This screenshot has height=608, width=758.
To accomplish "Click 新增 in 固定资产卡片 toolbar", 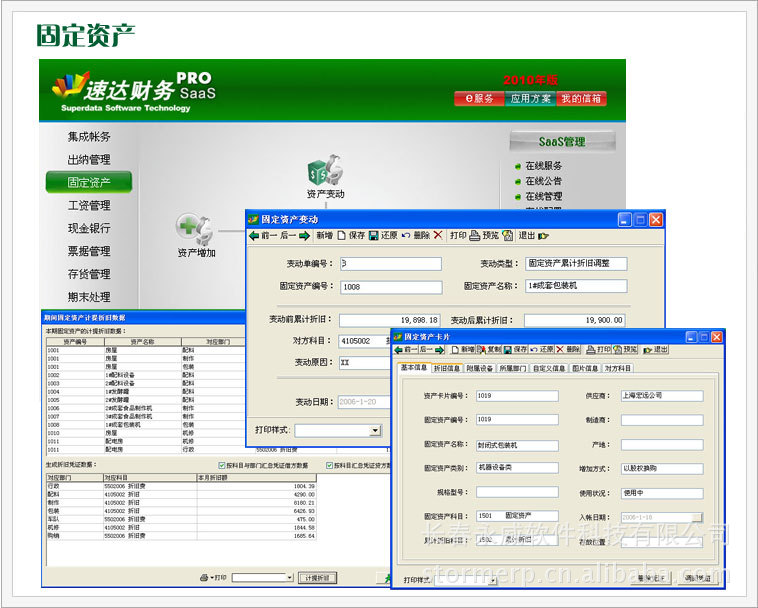I will (x=463, y=349).
